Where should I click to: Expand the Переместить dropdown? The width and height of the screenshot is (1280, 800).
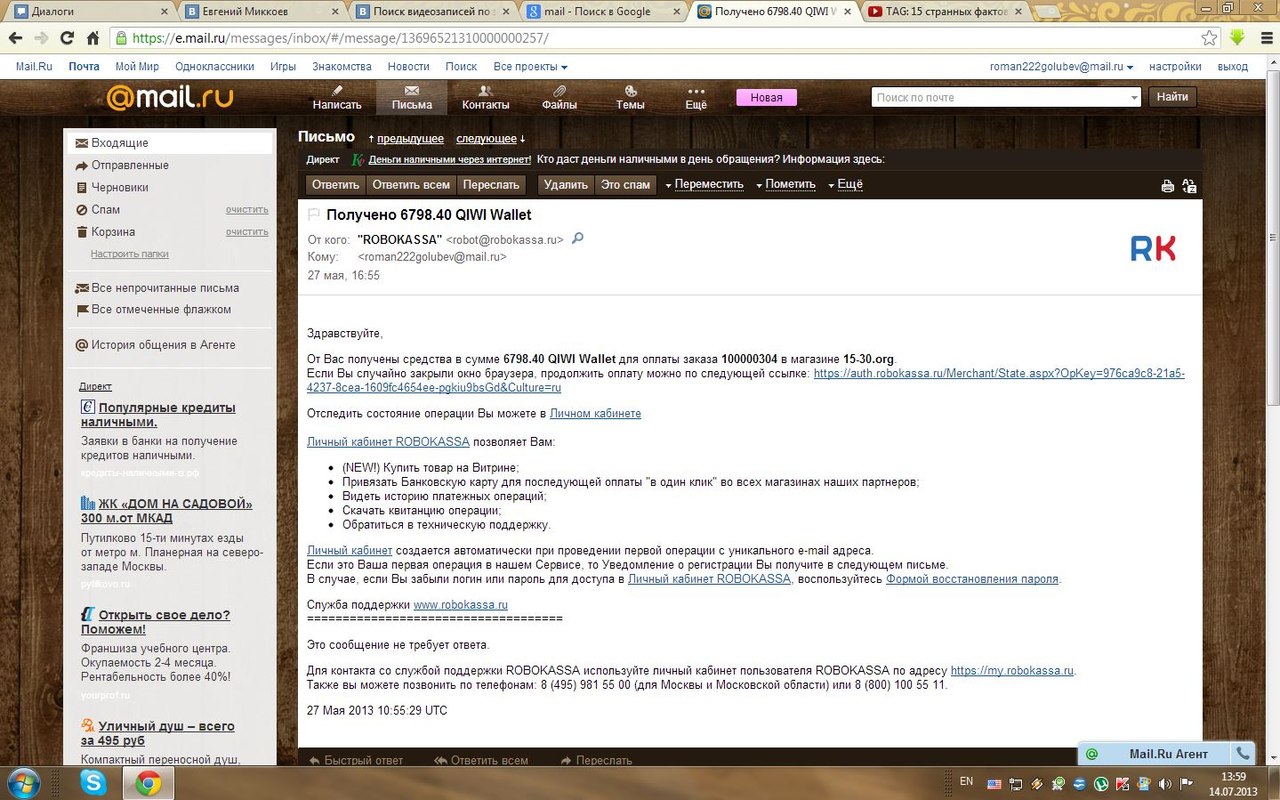[x=705, y=185]
